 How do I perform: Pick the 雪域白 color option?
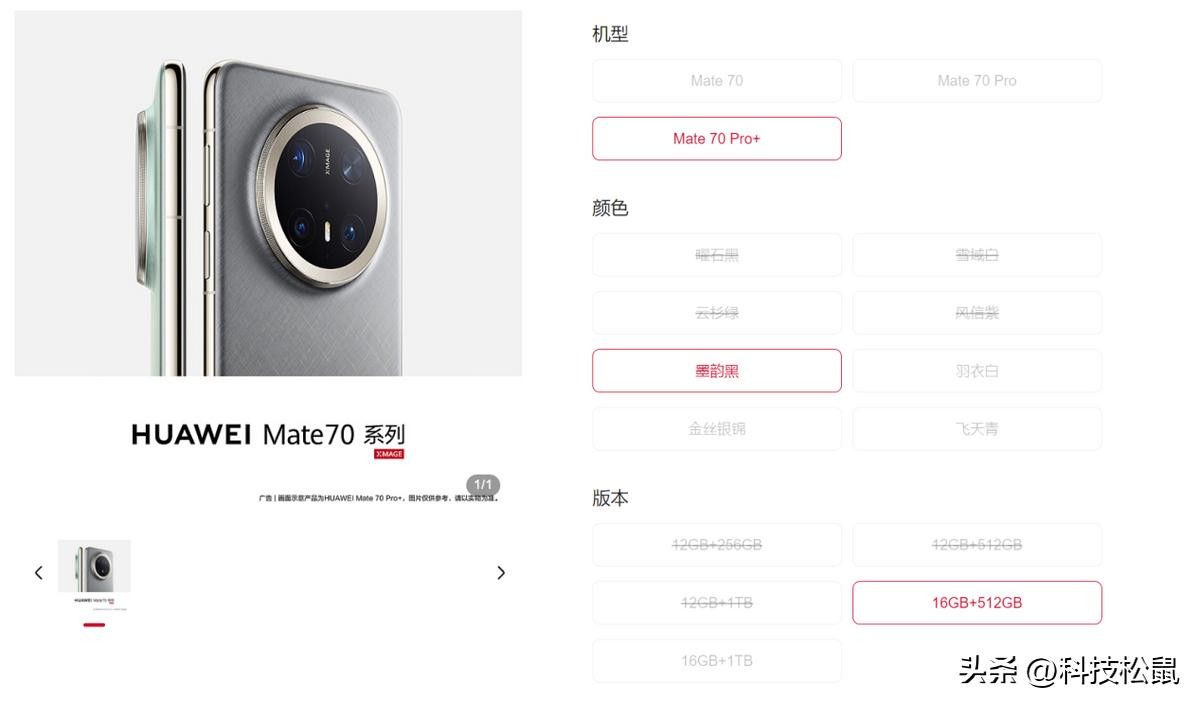tap(977, 255)
